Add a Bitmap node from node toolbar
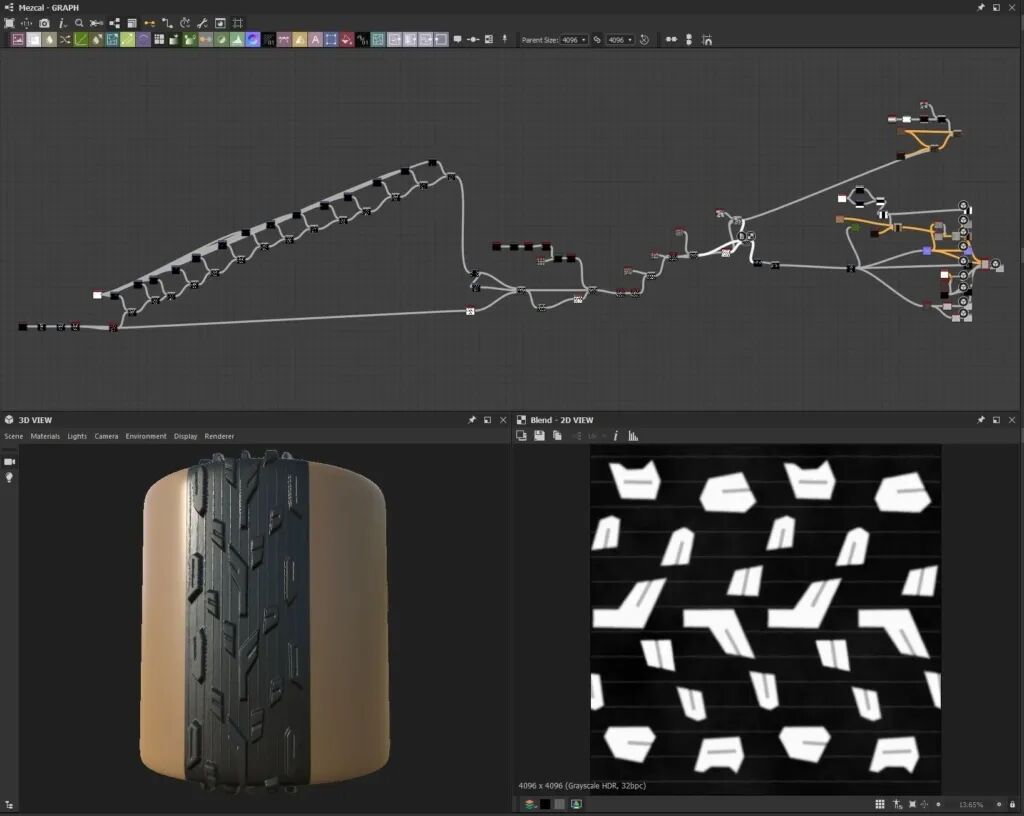The width and height of the screenshot is (1024, 816). pyautogui.click(x=18, y=40)
